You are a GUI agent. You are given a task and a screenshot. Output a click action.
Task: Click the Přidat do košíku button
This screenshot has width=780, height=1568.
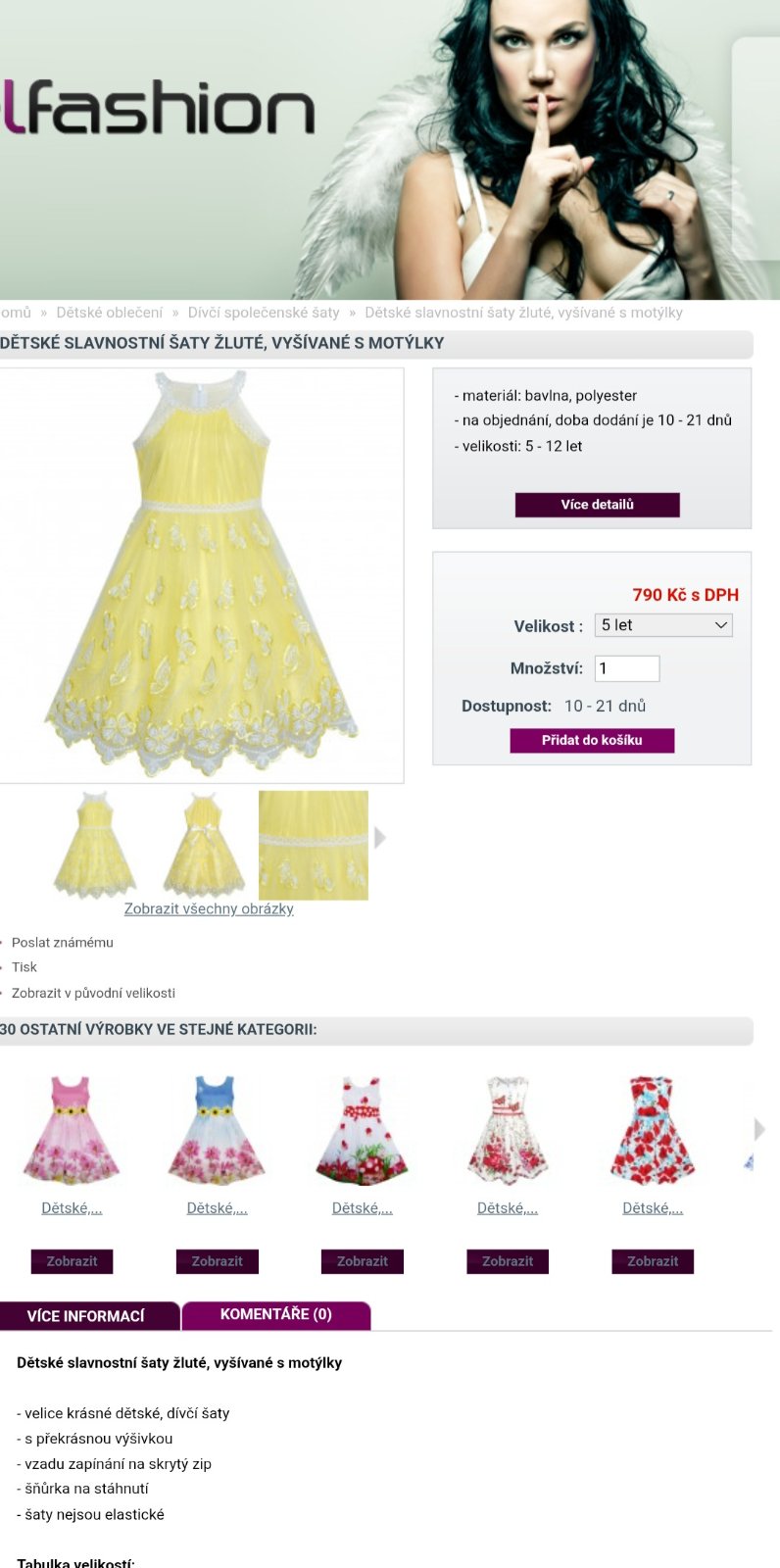click(592, 740)
